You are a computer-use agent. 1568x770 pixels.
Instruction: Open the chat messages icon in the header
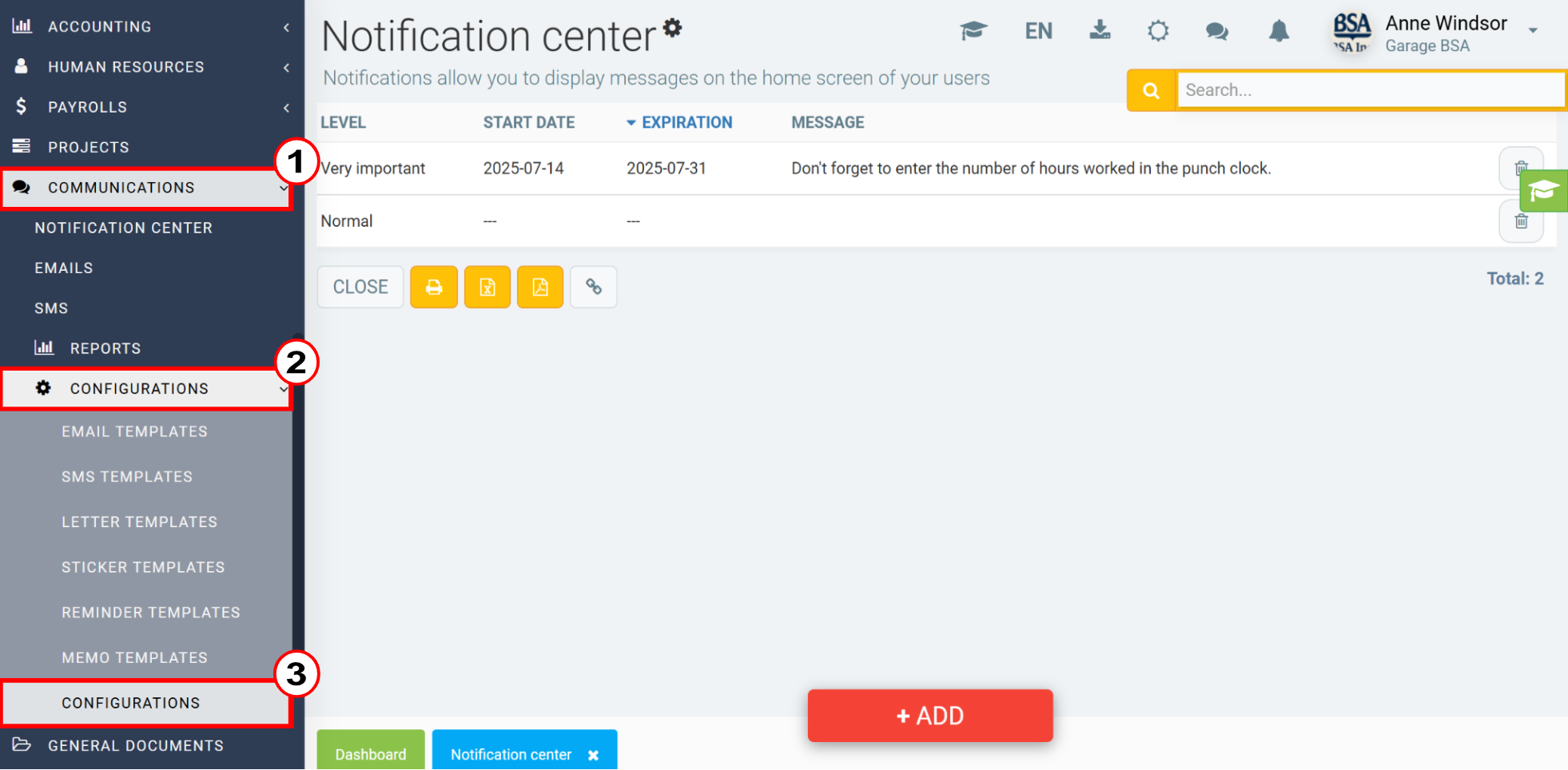(x=1216, y=30)
